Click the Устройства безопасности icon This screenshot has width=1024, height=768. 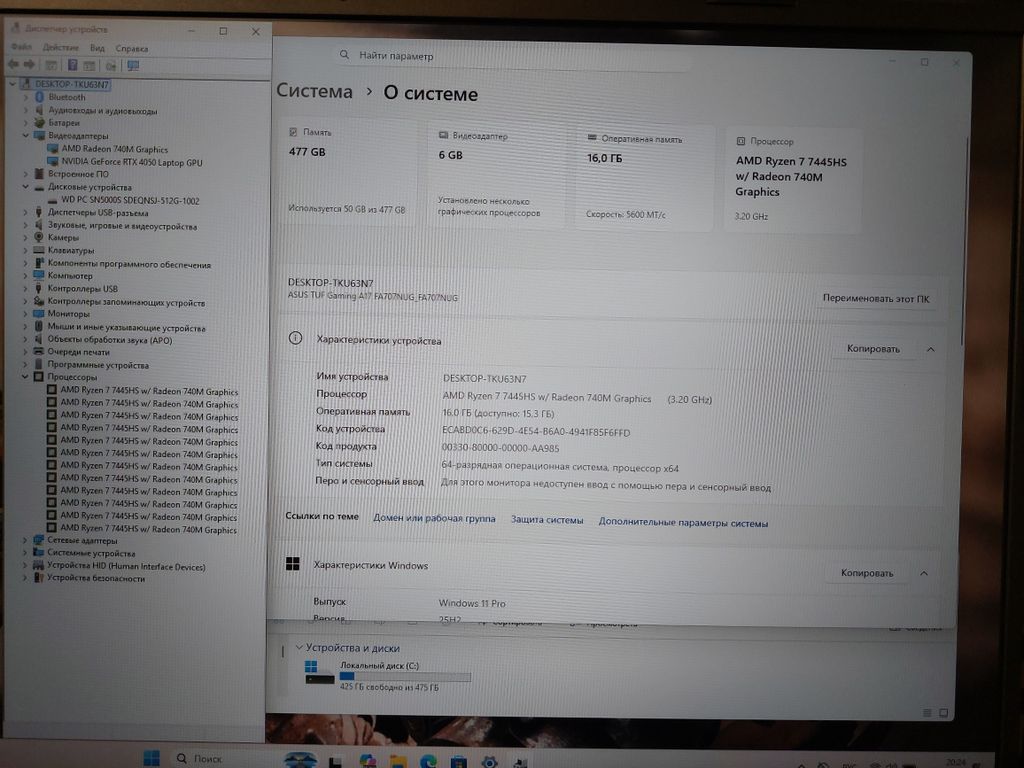tap(39, 578)
